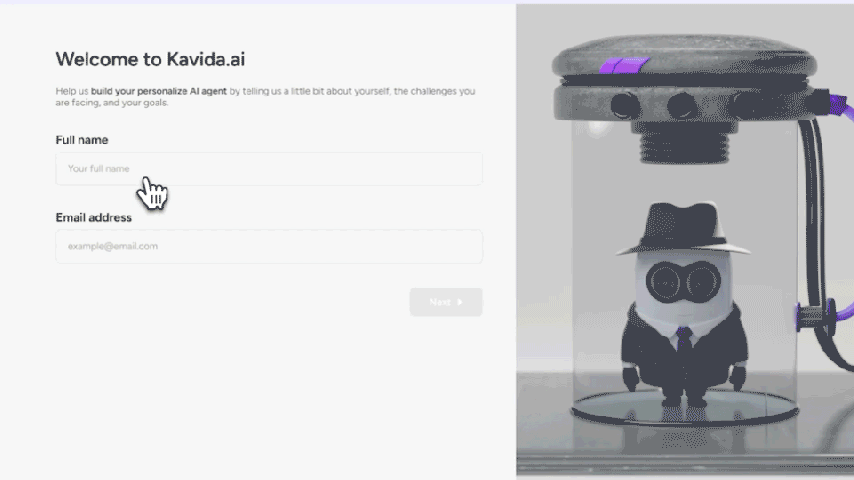Click the robot agent's fedora hat
854x480 pixels.
(x=683, y=229)
